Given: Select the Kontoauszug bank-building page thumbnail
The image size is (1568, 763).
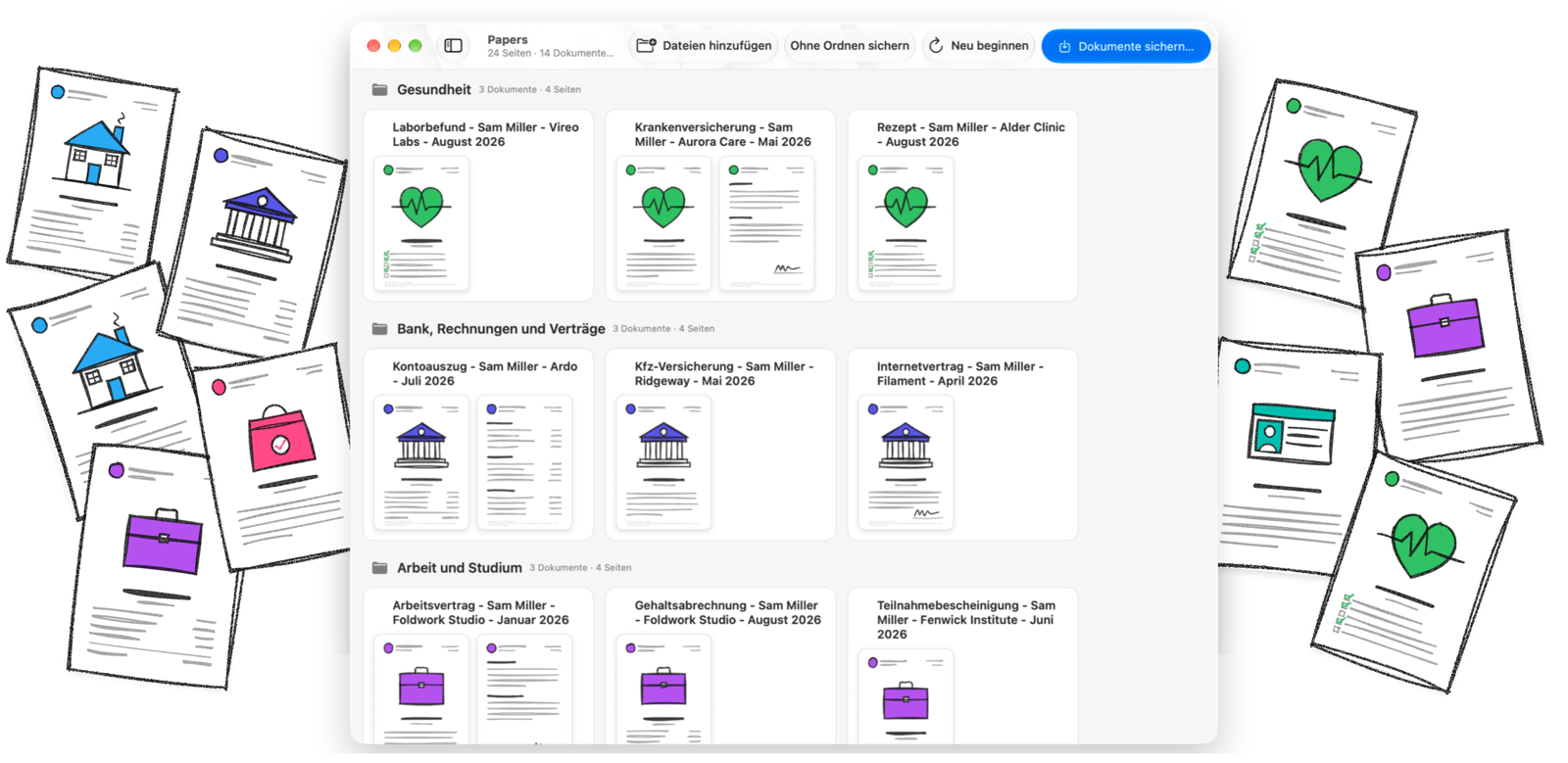Looking at the screenshot, I should click(421, 463).
